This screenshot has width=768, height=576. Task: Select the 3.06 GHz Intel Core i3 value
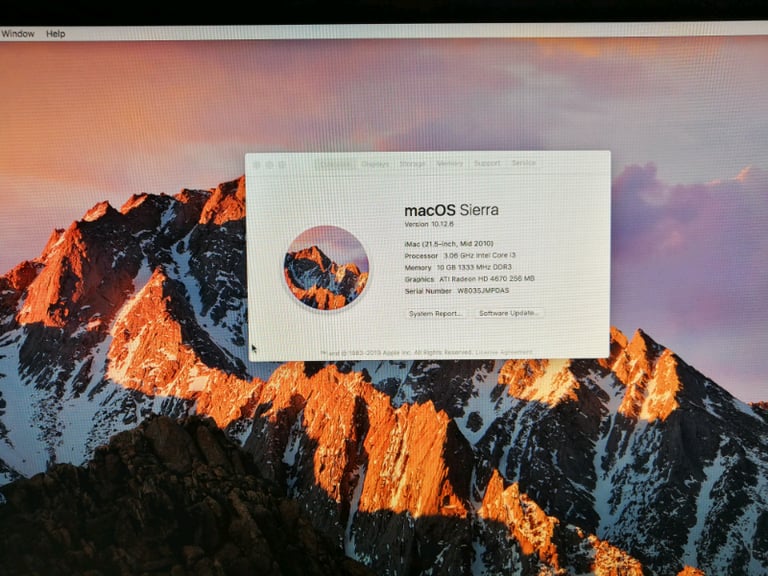[480, 255]
